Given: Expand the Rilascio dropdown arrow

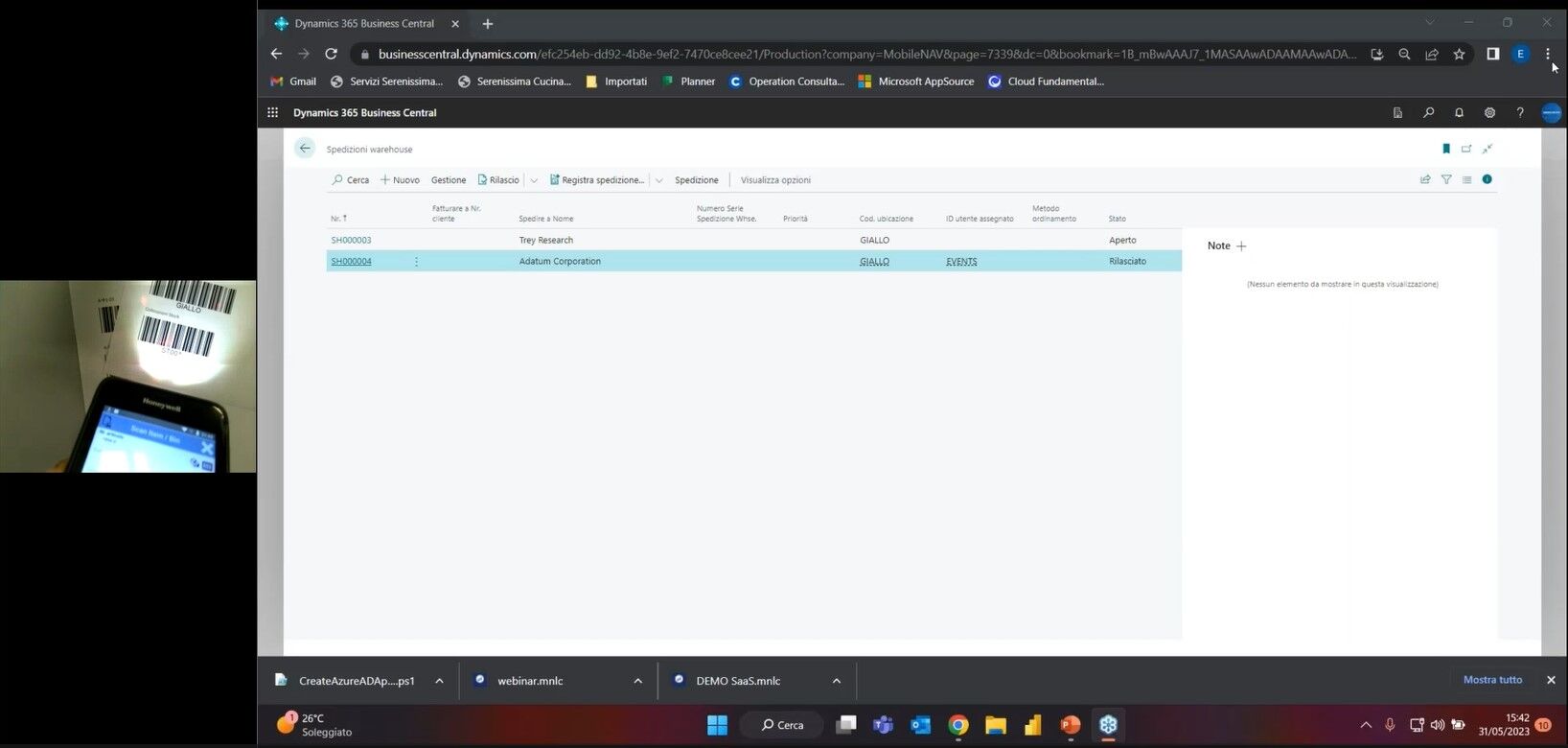Looking at the screenshot, I should click(534, 180).
